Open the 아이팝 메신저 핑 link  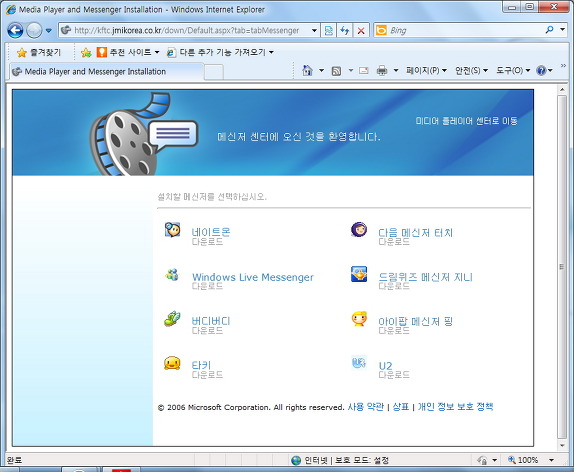415,321
